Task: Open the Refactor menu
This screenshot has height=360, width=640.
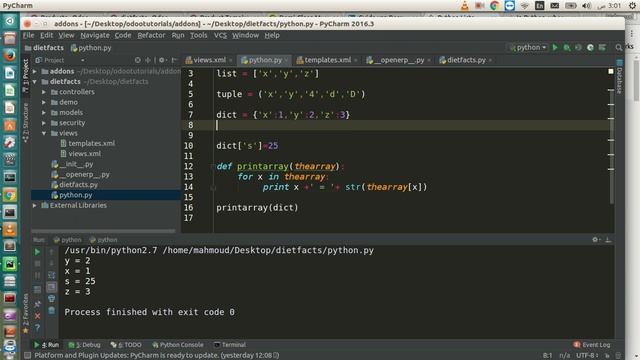Action: tap(151, 35)
